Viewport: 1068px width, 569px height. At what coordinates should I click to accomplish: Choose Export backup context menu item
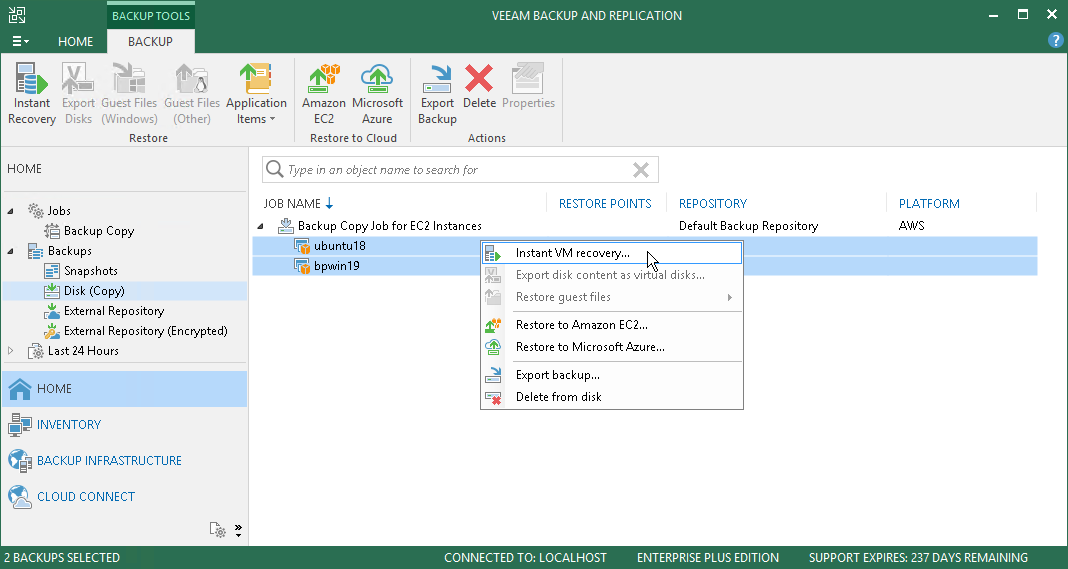(x=612, y=375)
